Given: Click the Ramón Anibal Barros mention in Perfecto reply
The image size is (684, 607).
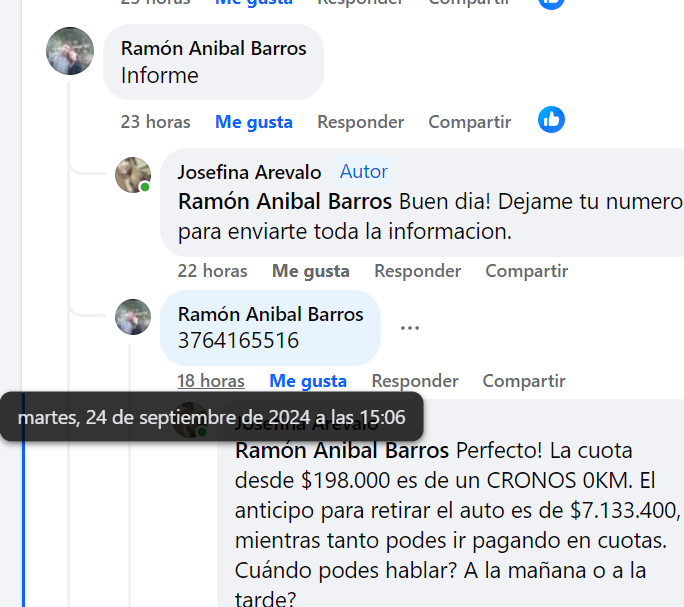Looking at the screenshot, I should (x=342, y=450).
